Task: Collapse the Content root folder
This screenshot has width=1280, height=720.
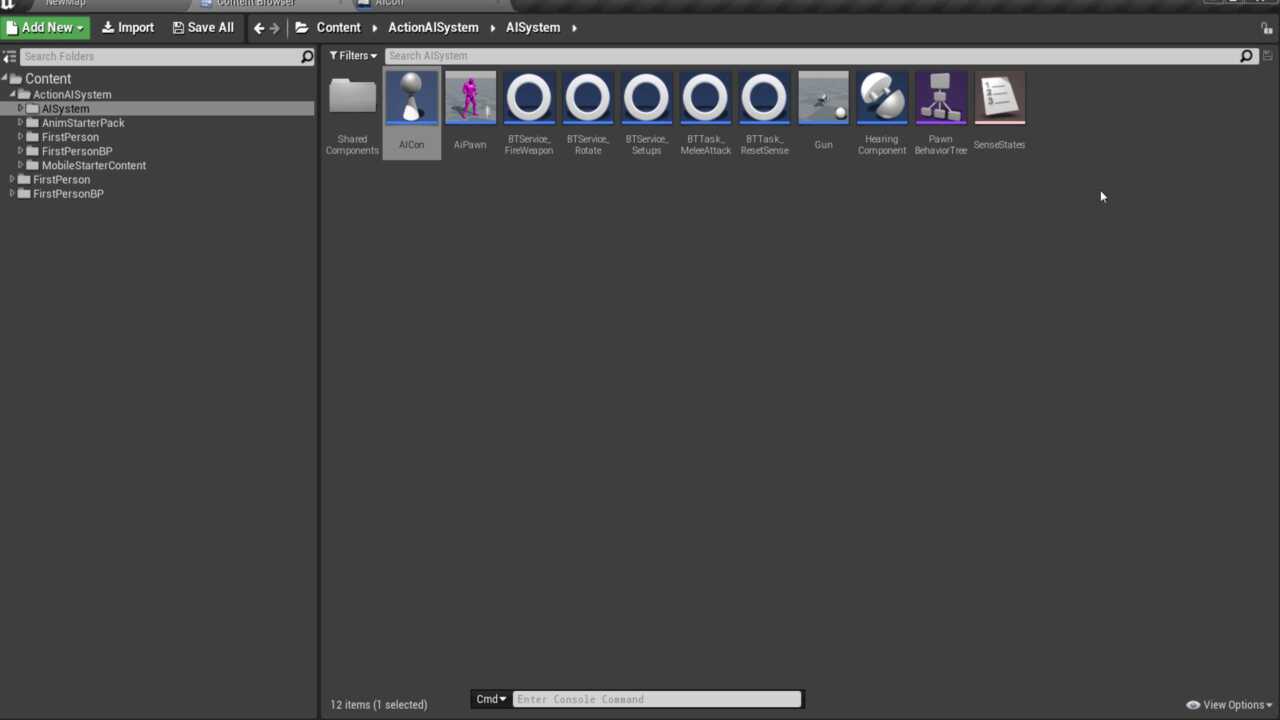Action: 5,78
